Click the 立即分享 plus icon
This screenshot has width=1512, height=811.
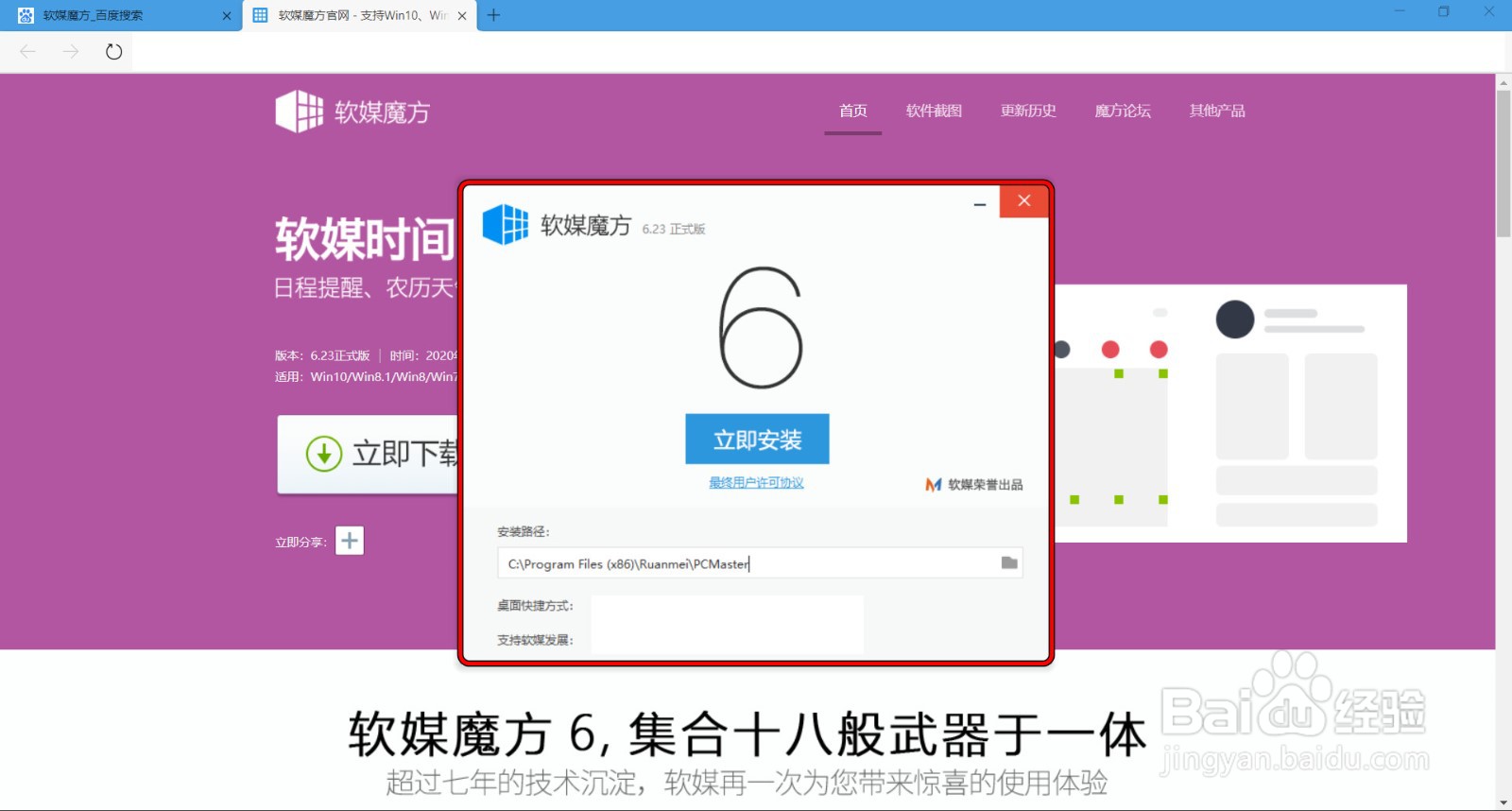[x=350, y=541]
